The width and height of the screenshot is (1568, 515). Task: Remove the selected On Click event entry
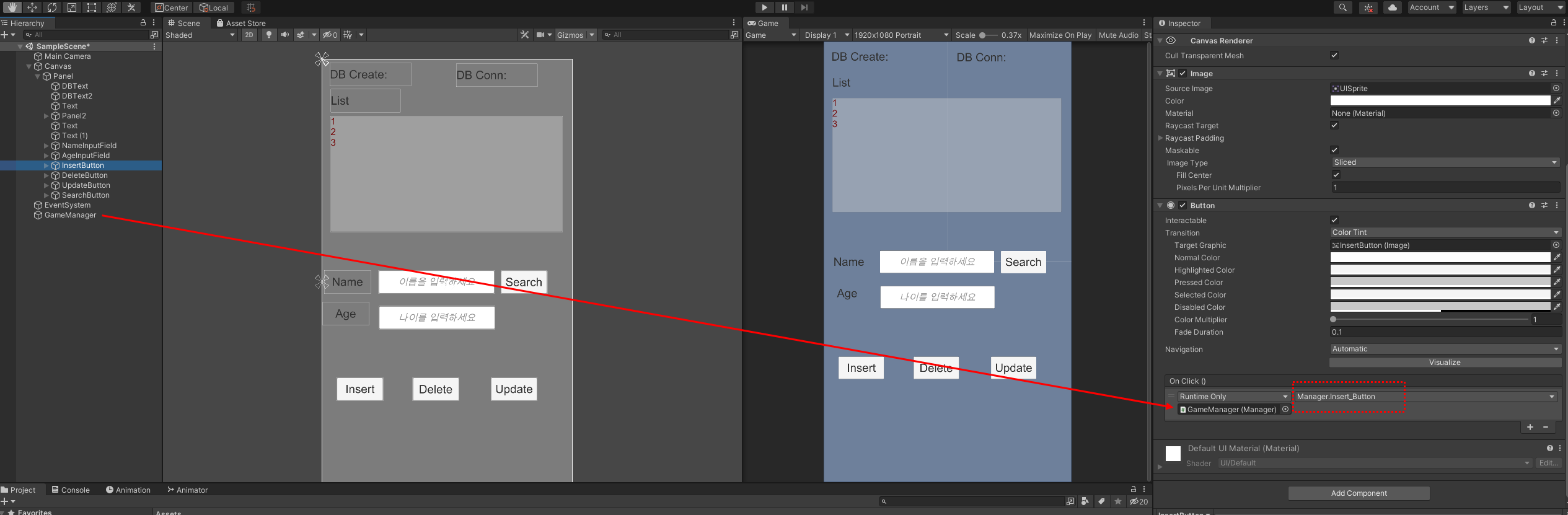pos(1546,427)
